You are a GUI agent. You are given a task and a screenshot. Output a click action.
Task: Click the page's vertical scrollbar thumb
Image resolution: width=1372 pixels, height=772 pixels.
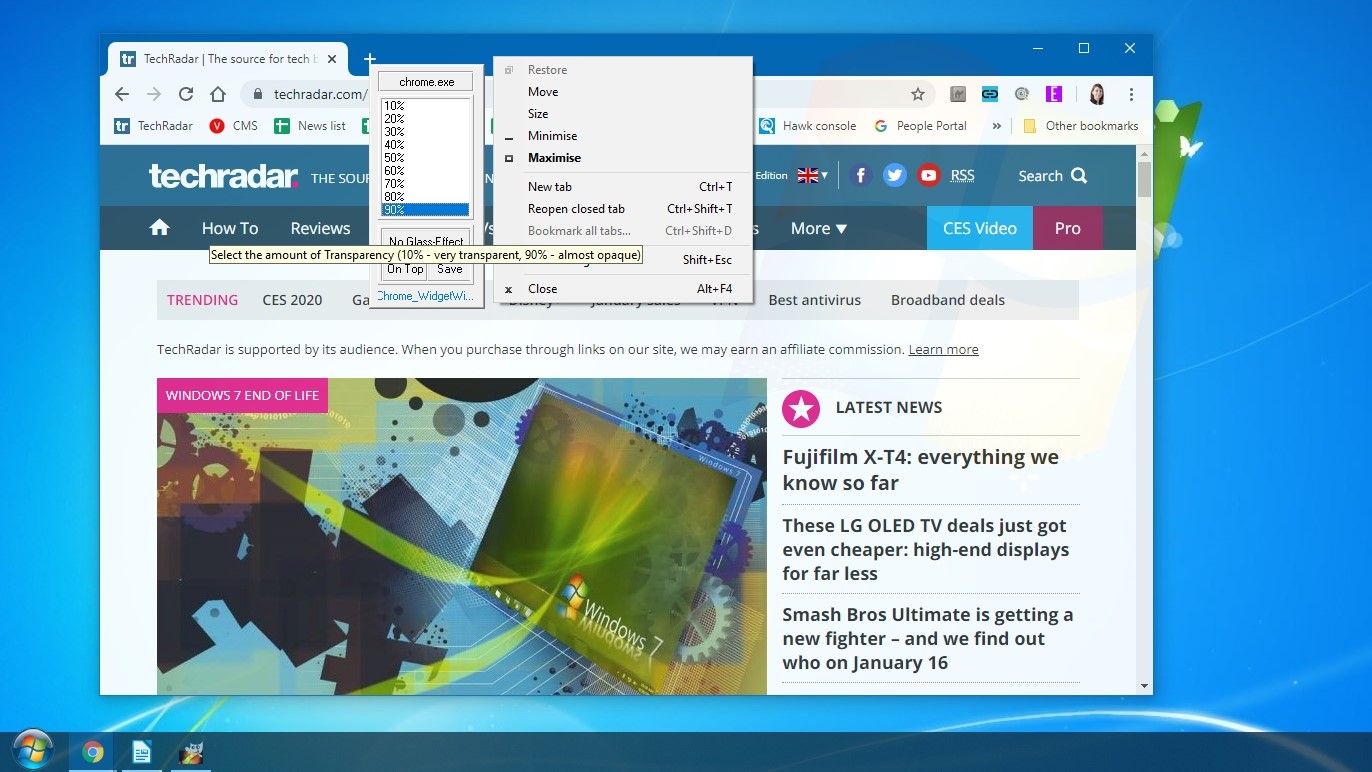1145,178
